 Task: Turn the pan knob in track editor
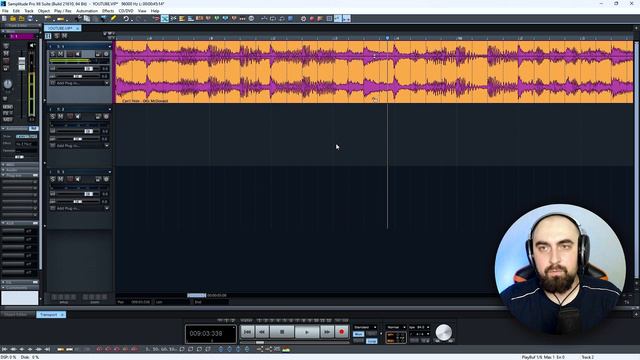pos(8,84)
